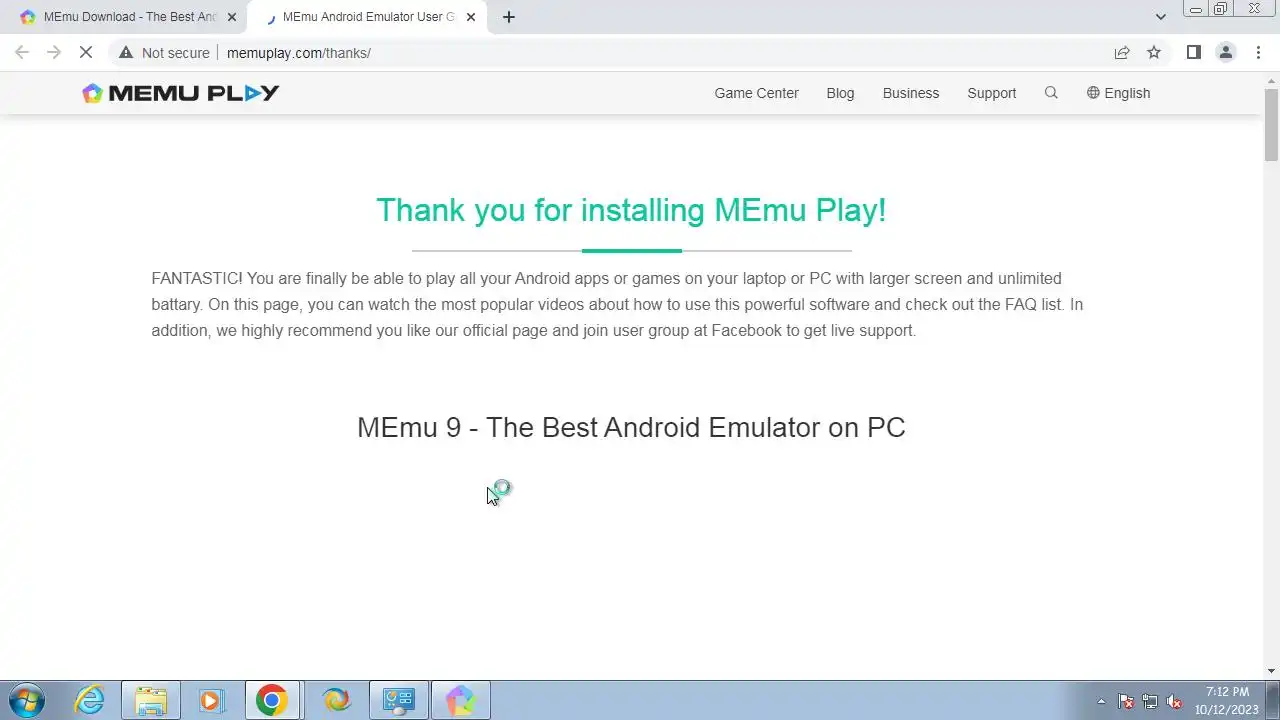Open the clock showing 7:12 PM
Screen dimensions: 1280x720
[x=1227, y=701]
